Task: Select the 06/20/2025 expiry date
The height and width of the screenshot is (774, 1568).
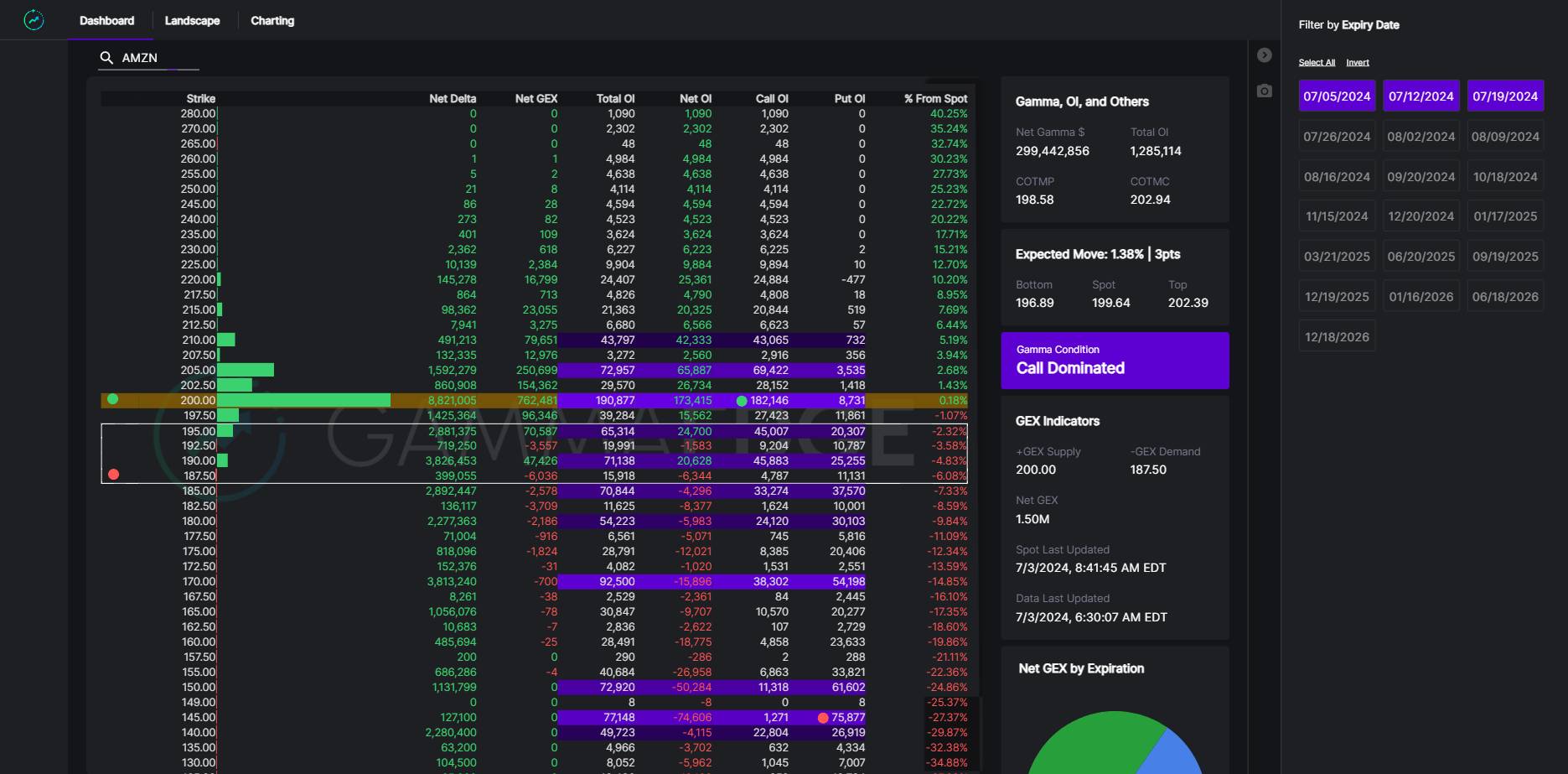Action: [x=1421, y=256]
